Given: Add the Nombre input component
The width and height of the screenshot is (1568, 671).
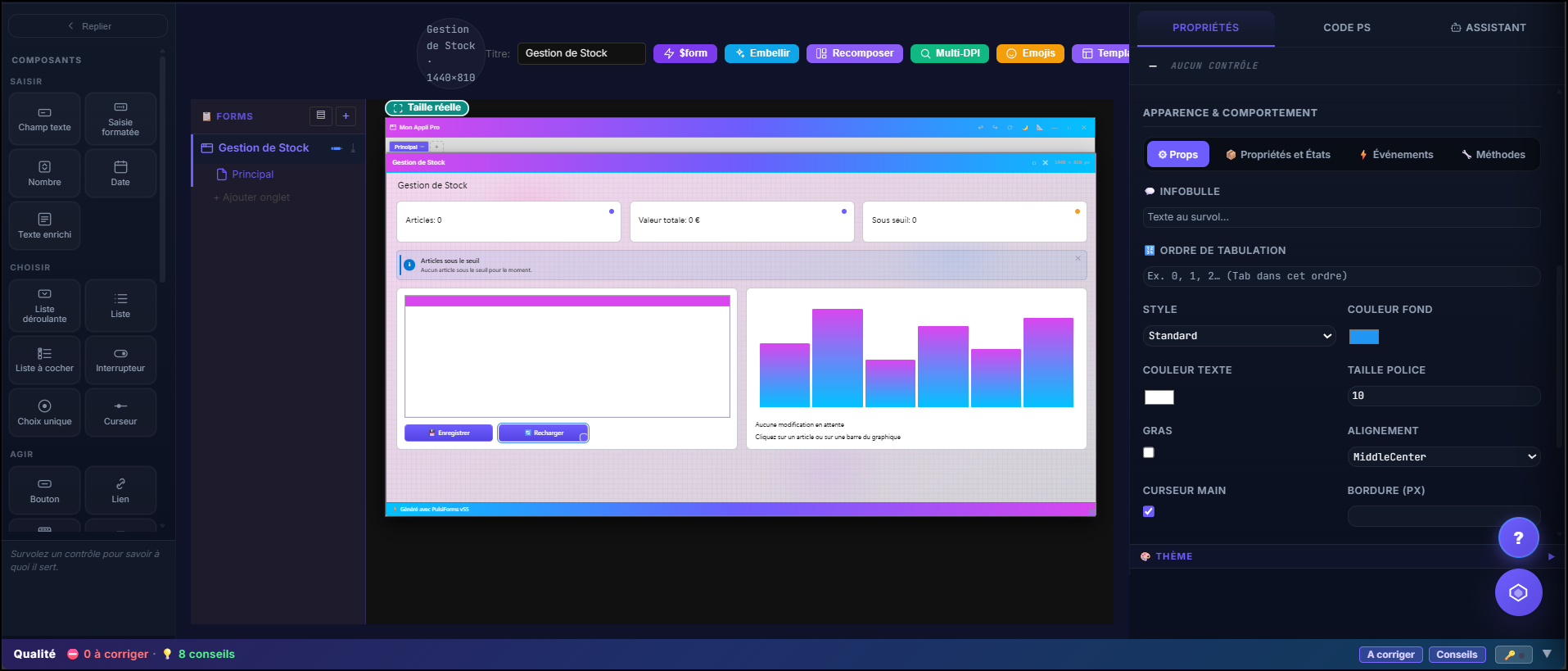Looking at the screenshot, I should (x=45, y=173).
